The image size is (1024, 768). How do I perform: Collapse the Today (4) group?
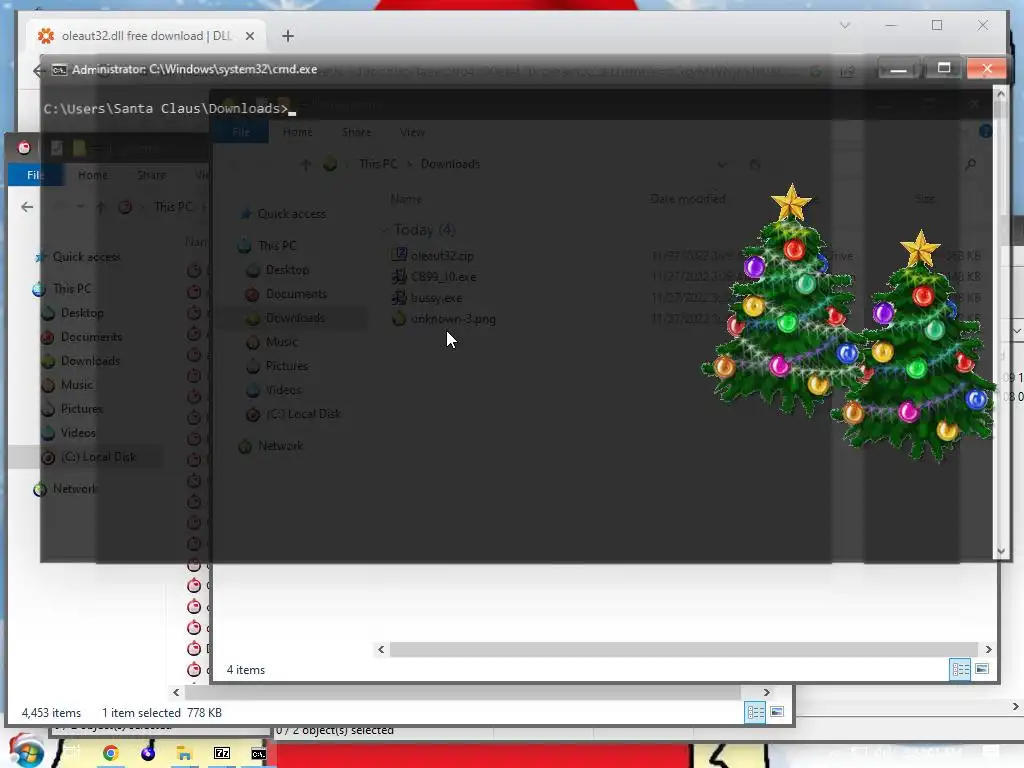384,230
